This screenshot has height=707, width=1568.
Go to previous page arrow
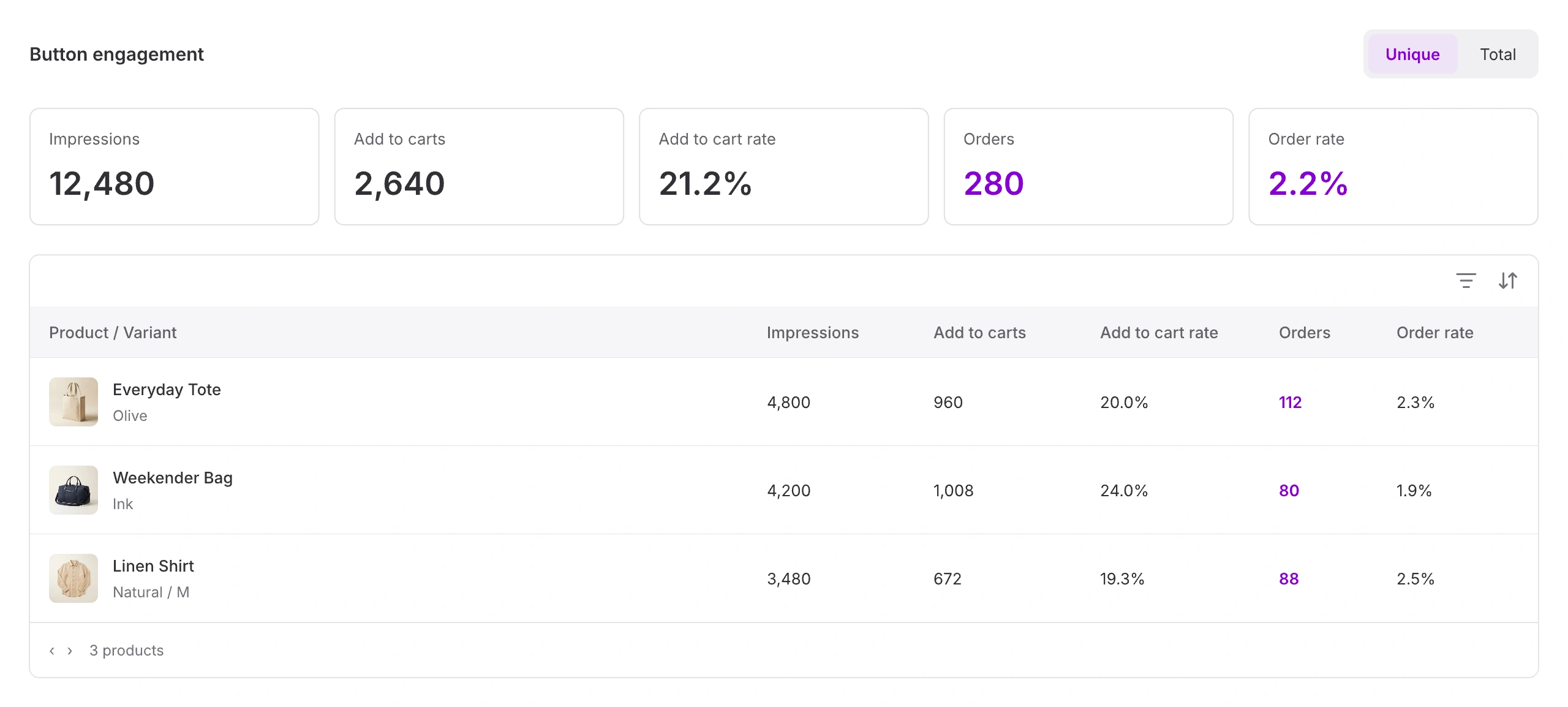tap(52, 651)
